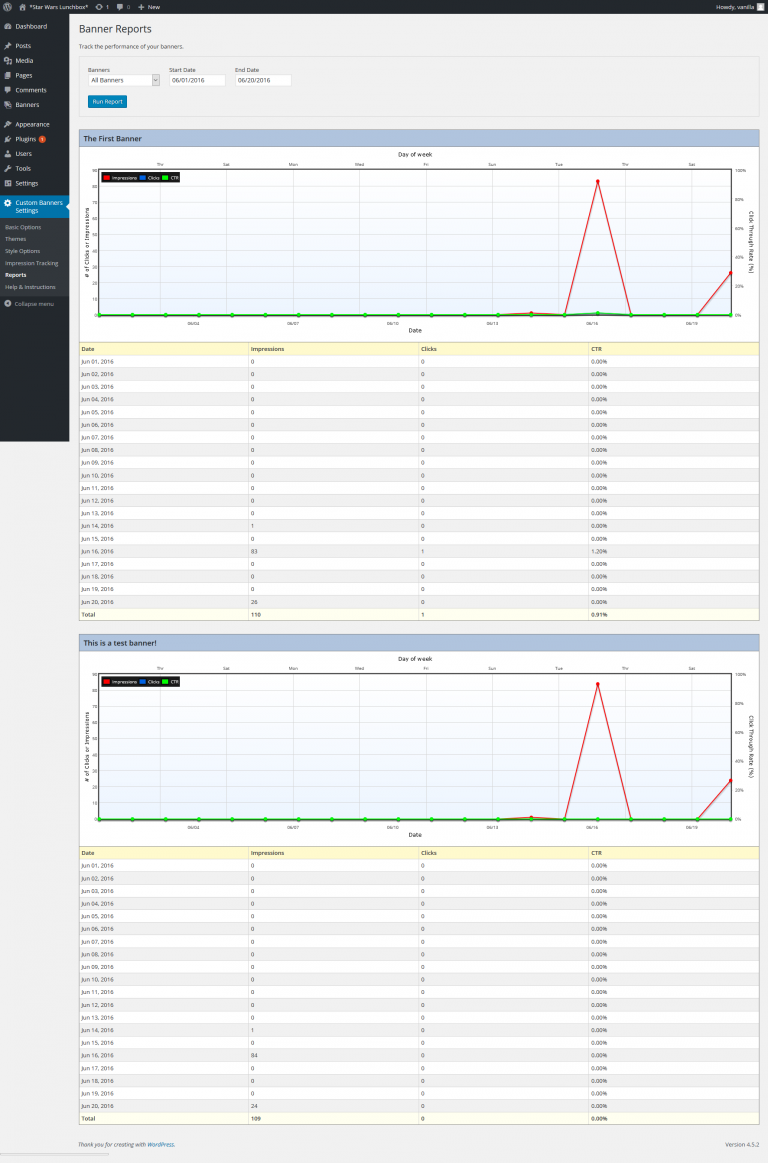Click the Dashboard icon in the sidebar
Viewport: 768px width, 1163px height.
click(8, 26)
